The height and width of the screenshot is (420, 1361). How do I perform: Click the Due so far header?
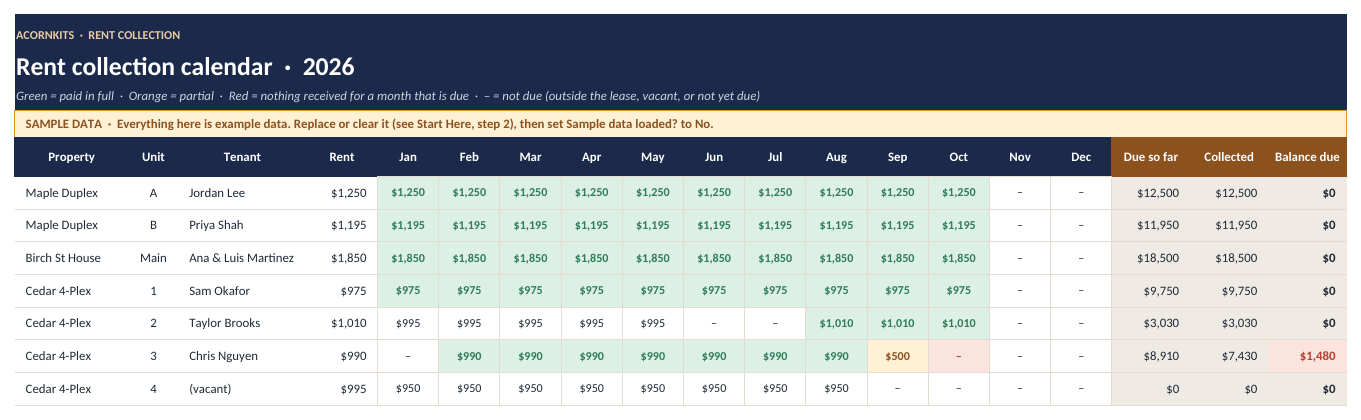point(1149,157)
